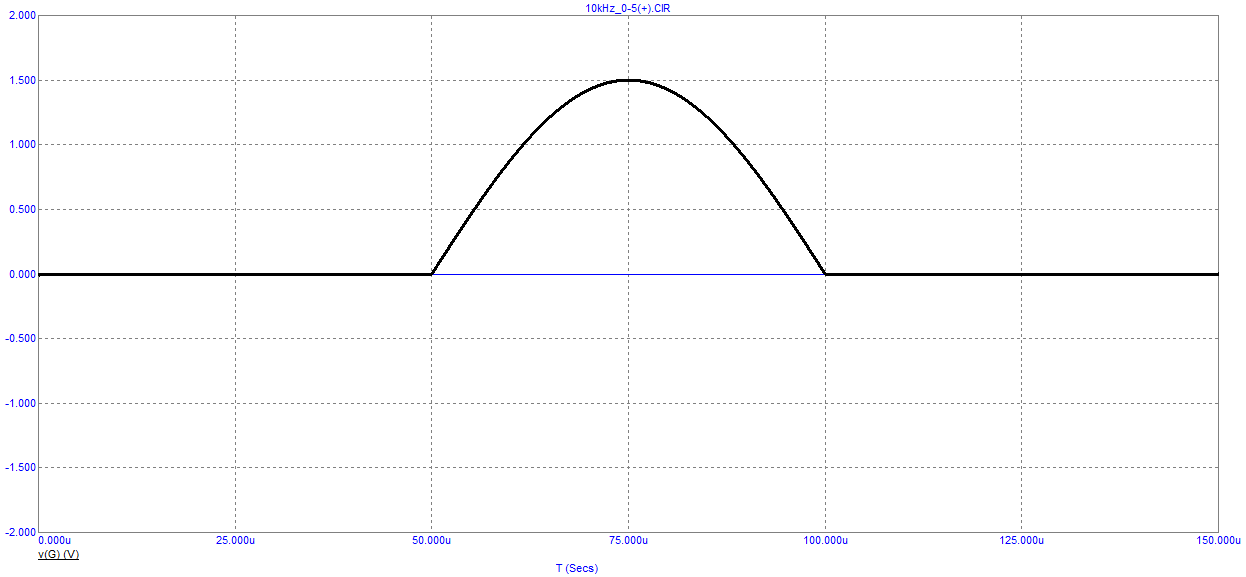Click the T (Secs) axis label

click(576, 568)
